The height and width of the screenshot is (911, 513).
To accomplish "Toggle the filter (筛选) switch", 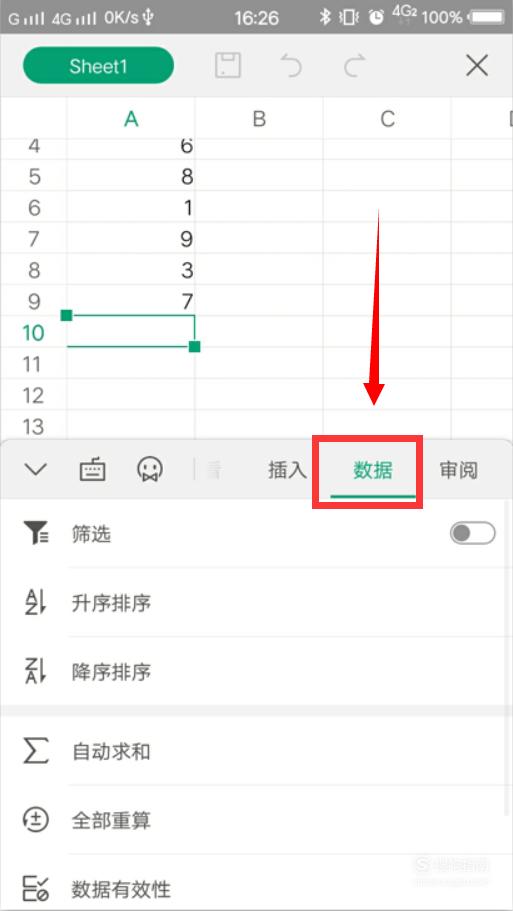I will pyautogui.click(x=472, y=533).
